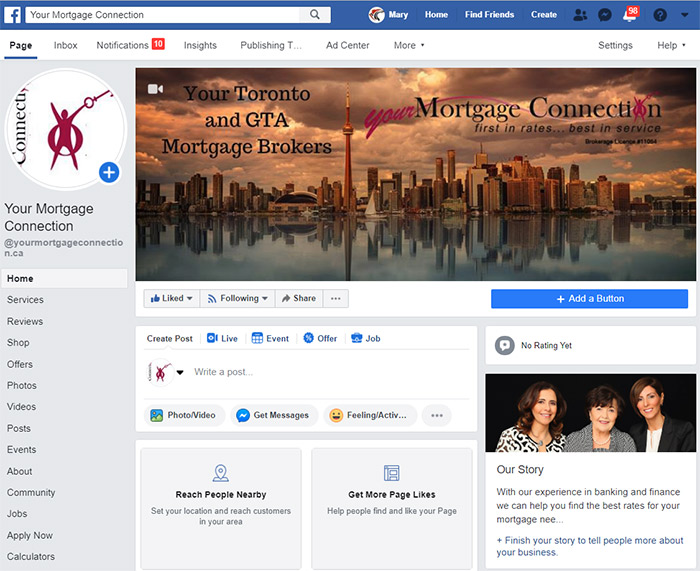Open Apply Now in left sidebar

[x=29, y=535]
